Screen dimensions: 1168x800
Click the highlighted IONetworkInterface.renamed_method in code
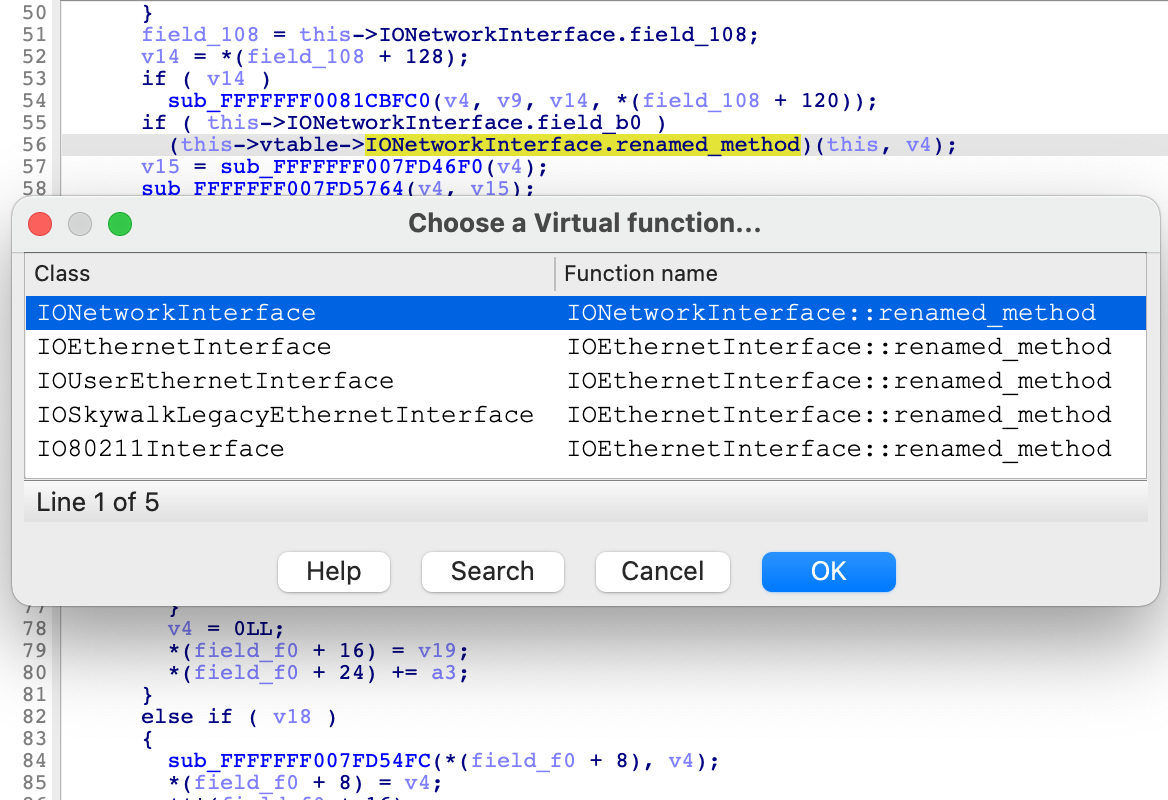pyautogui.click(x=583, y=145)
